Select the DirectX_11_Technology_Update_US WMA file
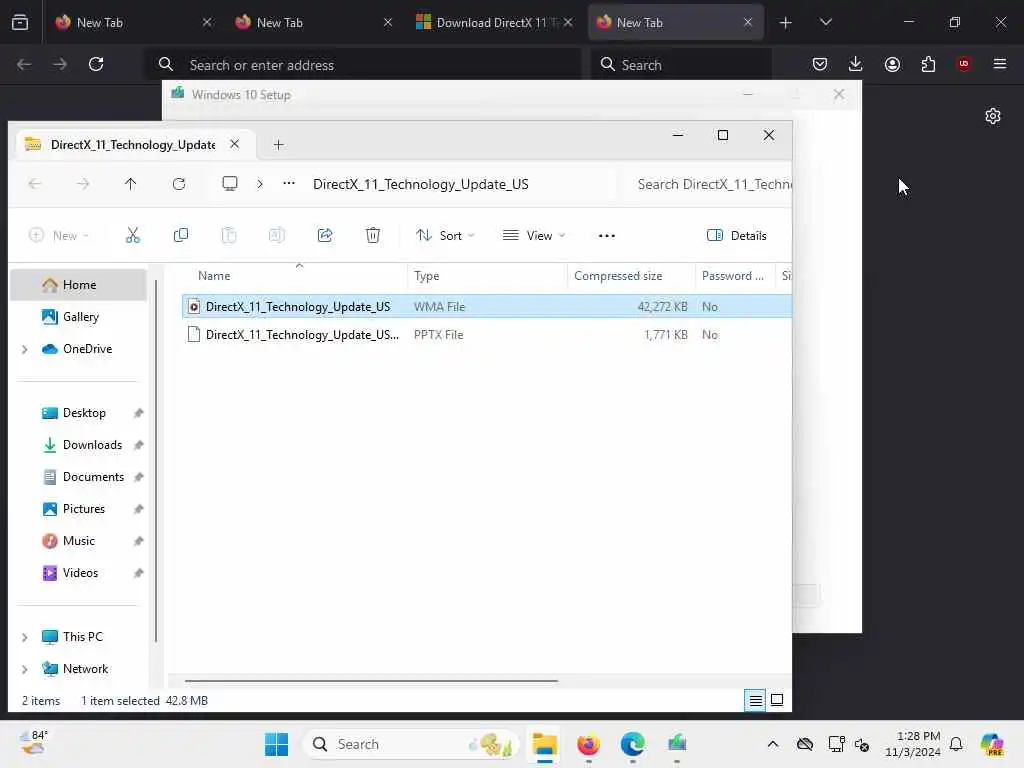This screenshot has height=768, width=1024. coord(487,306)
